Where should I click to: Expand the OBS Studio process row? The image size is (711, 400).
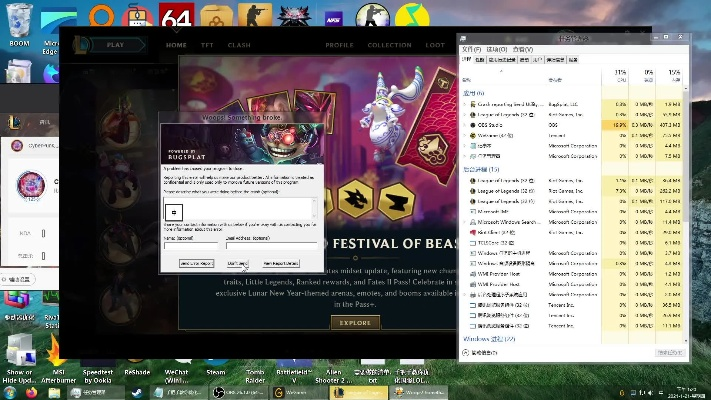464,125
